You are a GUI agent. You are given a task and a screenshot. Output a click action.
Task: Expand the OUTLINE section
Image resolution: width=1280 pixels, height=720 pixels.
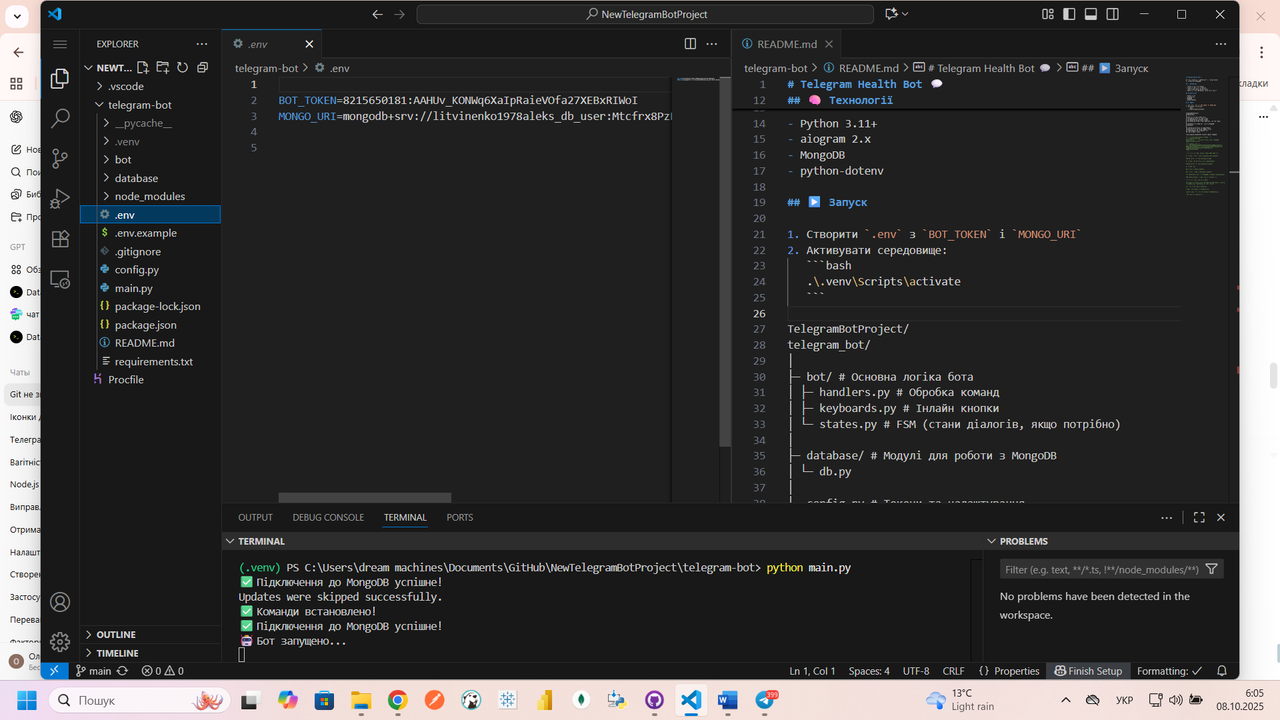tap(150, 634)
